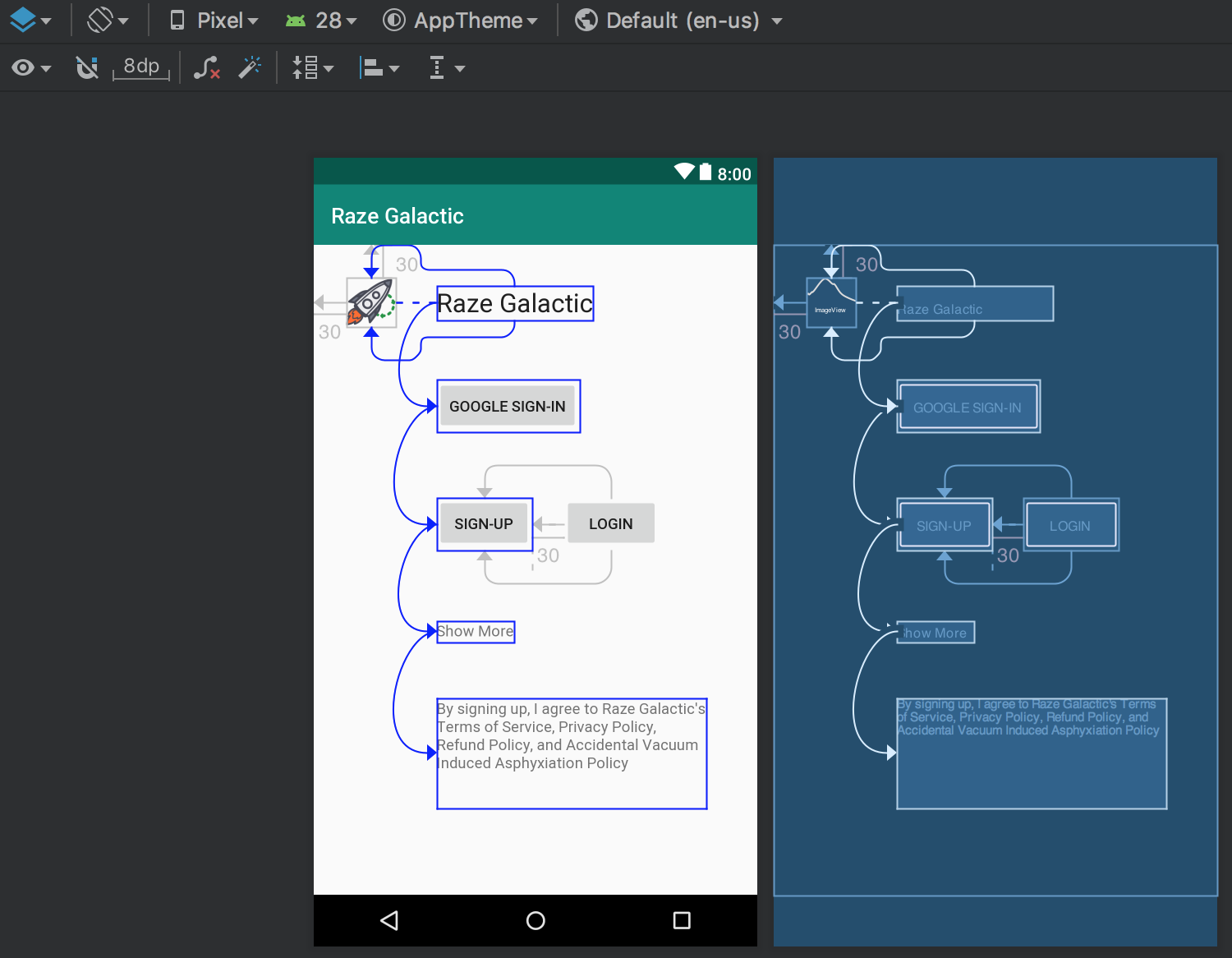The width and height of the screenshot is (1232, 958).
Task: Select SIGN-UP button in the blueprint view
Action: (x=944, y=526)
